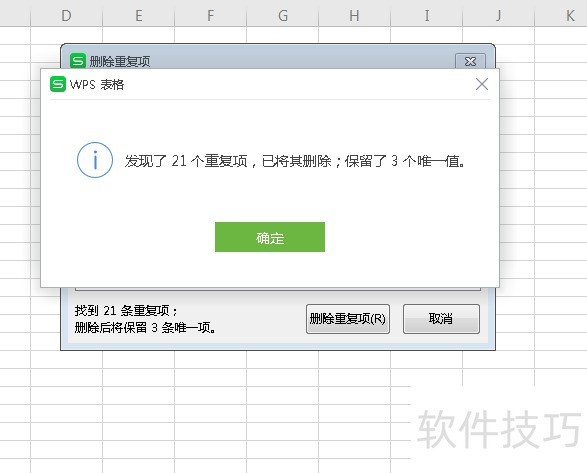587x473 pixels.
Task: Select column K header
Action: [561, 16]
